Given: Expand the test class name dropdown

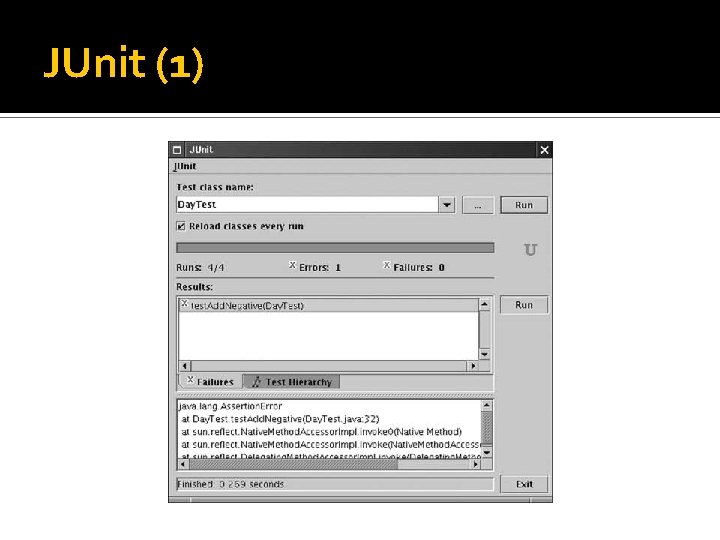Looking at the screenshot, I should [x=447, y=205].
